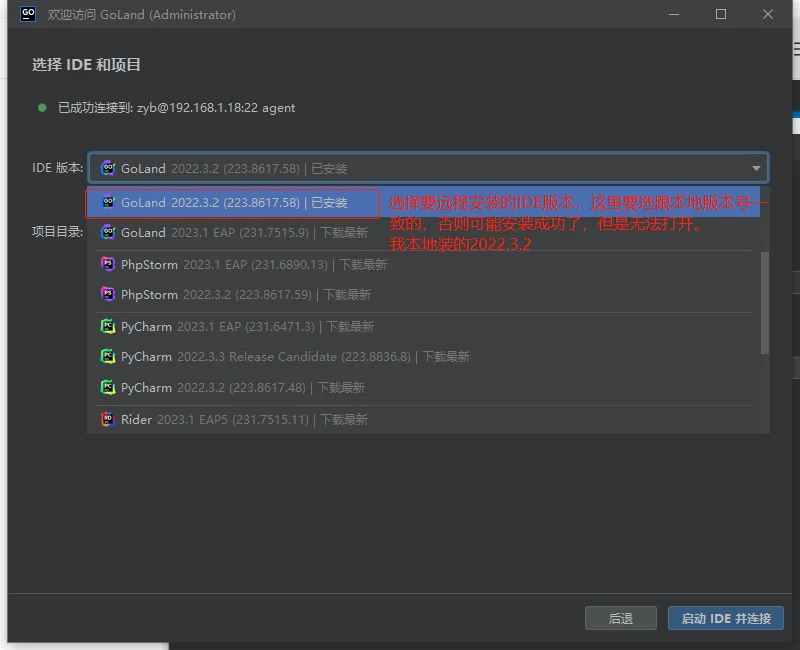Close the GoLand welcome window
This screenshot has width=800, height=650.
pos(767,14)
